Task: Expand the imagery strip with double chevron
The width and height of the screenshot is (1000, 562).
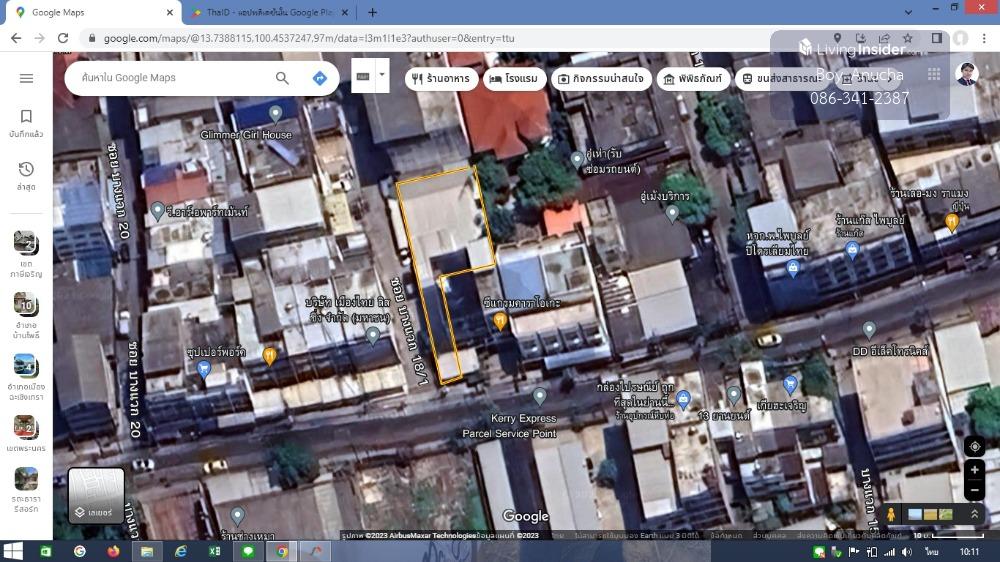Action: pyautogui.click(x=974, y=514)
